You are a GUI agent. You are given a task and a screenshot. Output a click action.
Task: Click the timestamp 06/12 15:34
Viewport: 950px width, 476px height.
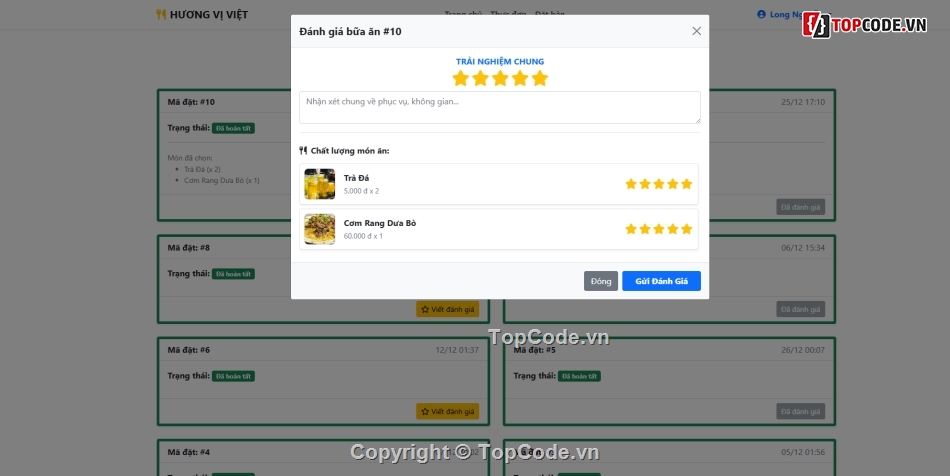click(803, 248)
